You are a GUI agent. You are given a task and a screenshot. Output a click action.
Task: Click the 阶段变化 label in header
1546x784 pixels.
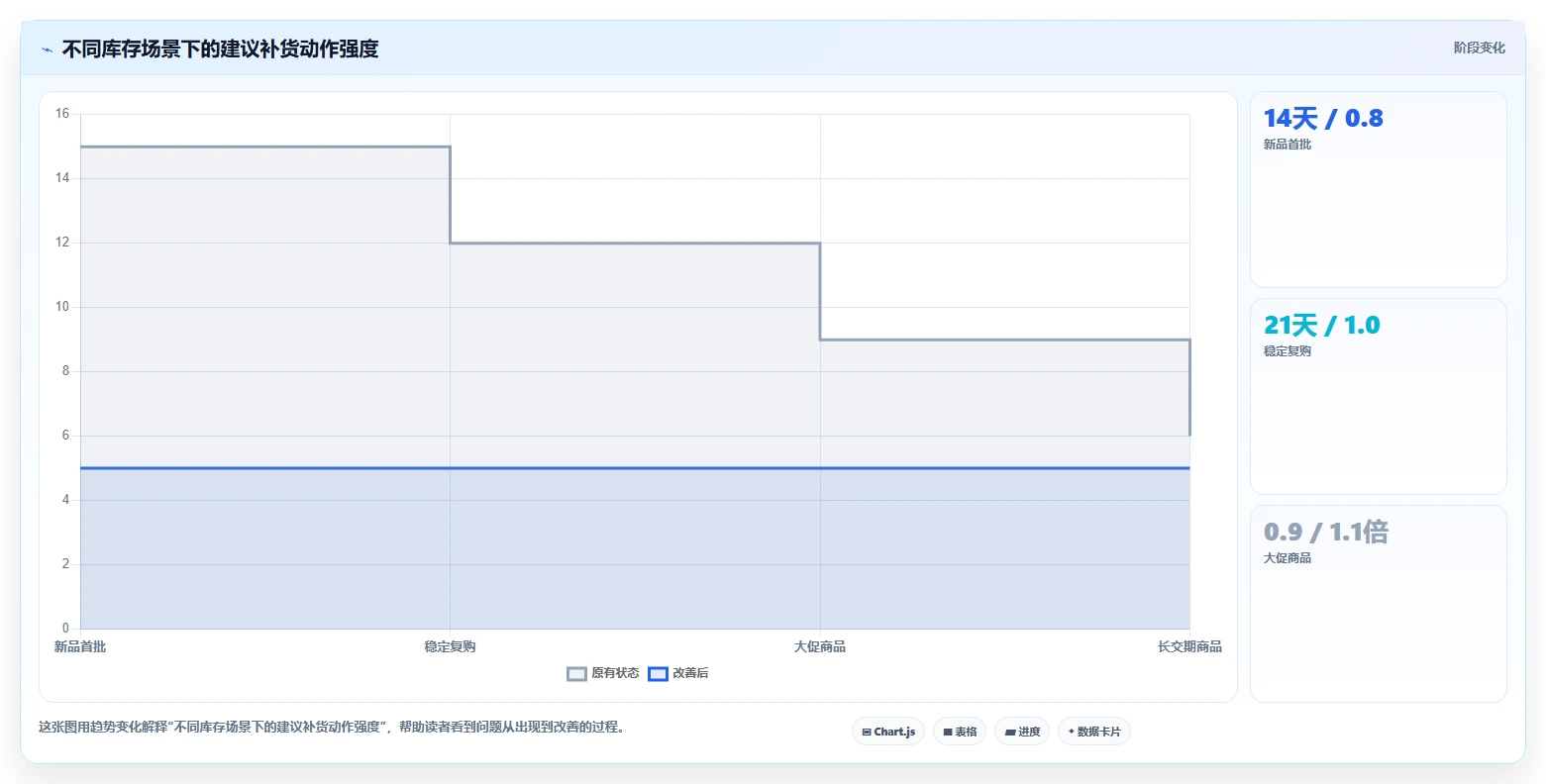[x=1480, y=48]
